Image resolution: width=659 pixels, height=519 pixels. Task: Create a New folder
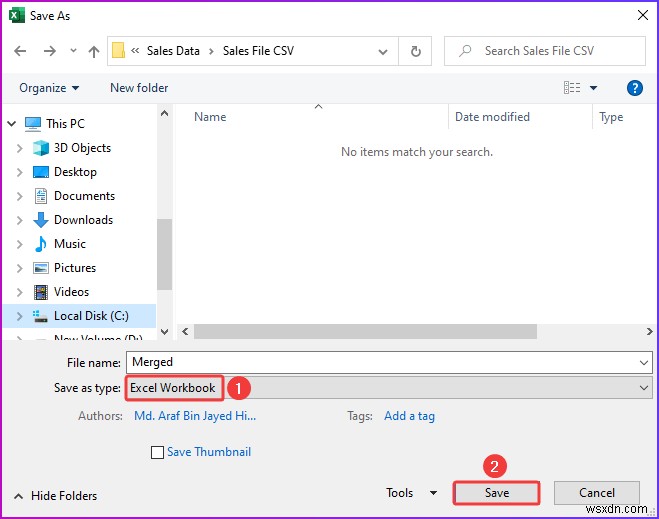139,88
